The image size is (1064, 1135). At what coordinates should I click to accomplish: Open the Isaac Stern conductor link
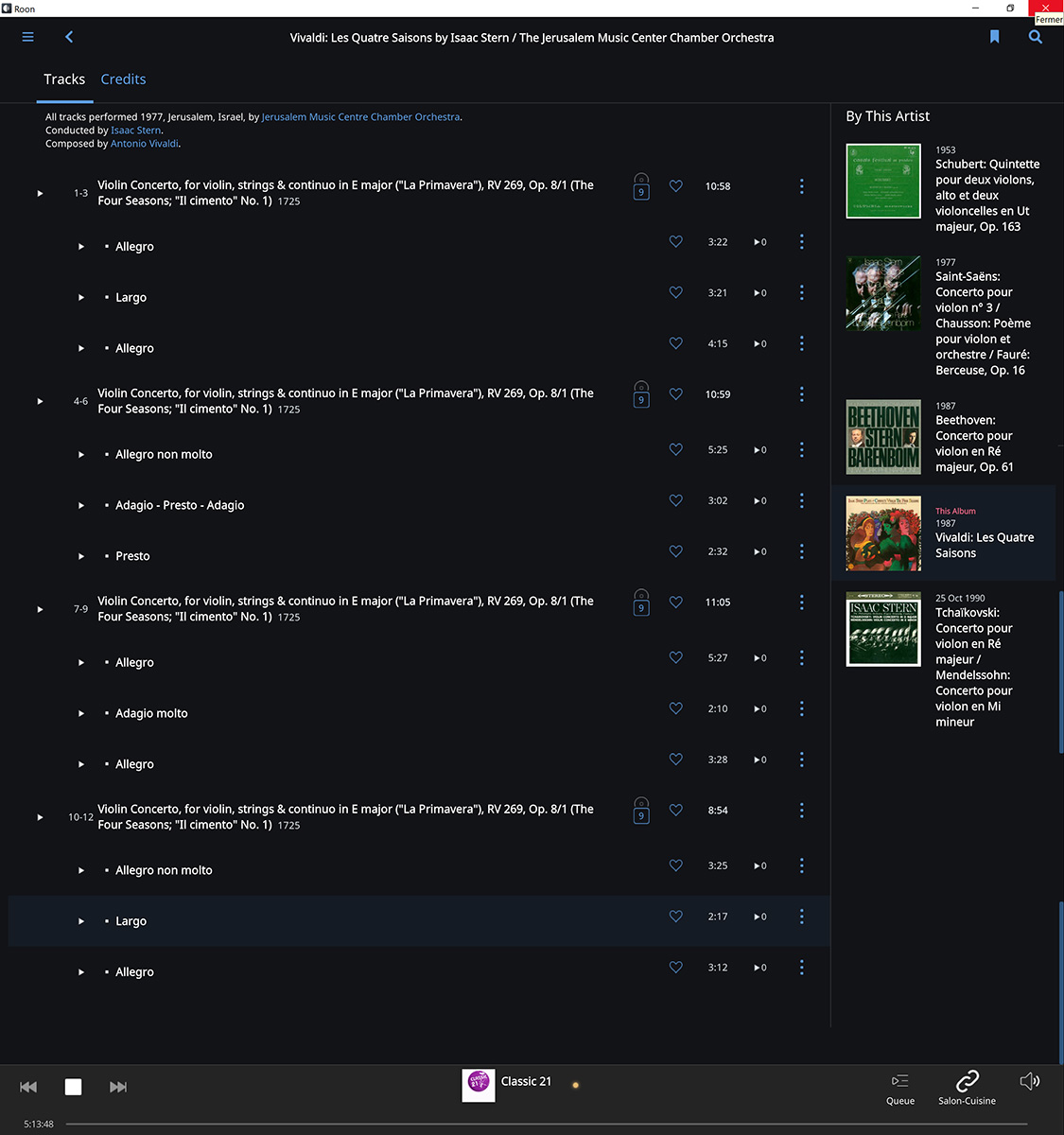pyautogui.click(x=136, y=131)
